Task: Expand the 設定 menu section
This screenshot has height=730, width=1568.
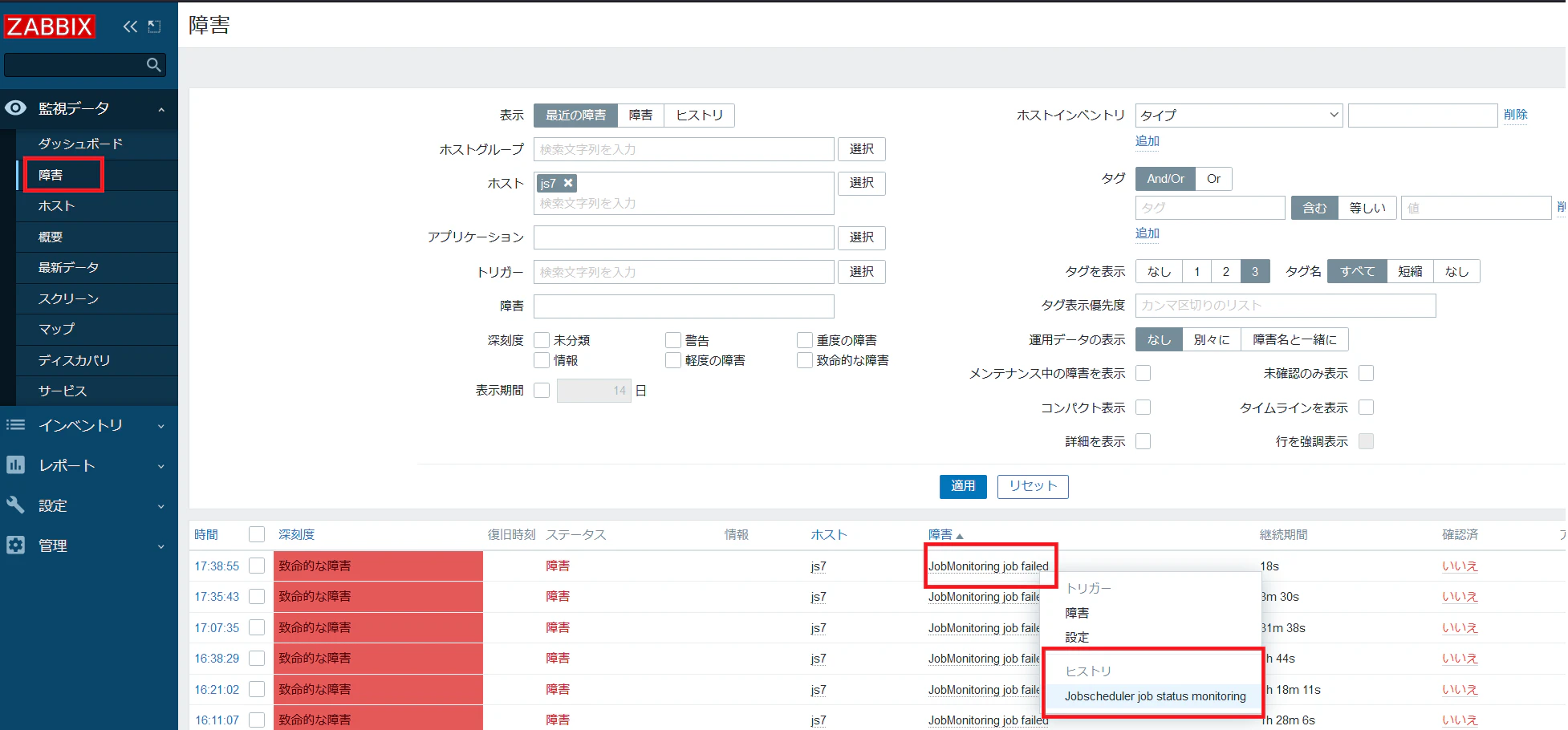Action: 161,506
